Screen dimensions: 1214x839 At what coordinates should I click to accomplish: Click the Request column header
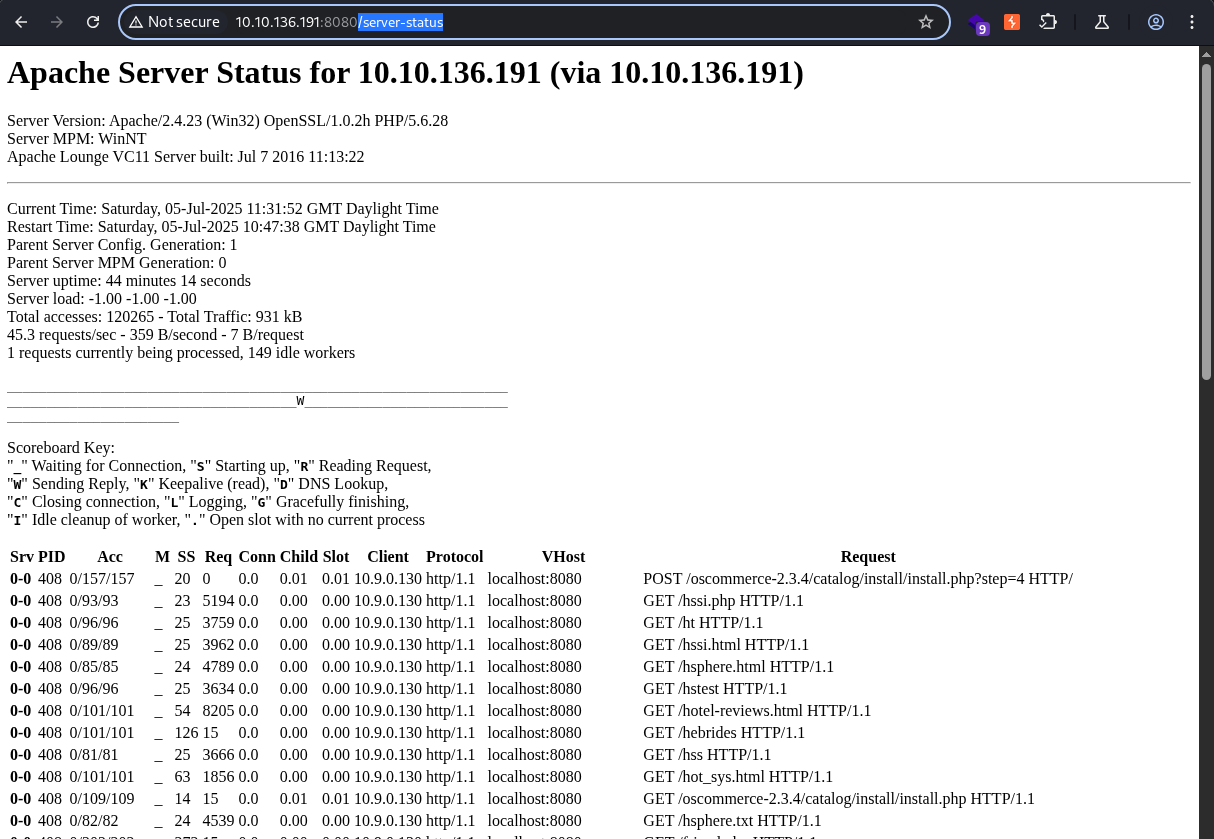pos(868,557)
